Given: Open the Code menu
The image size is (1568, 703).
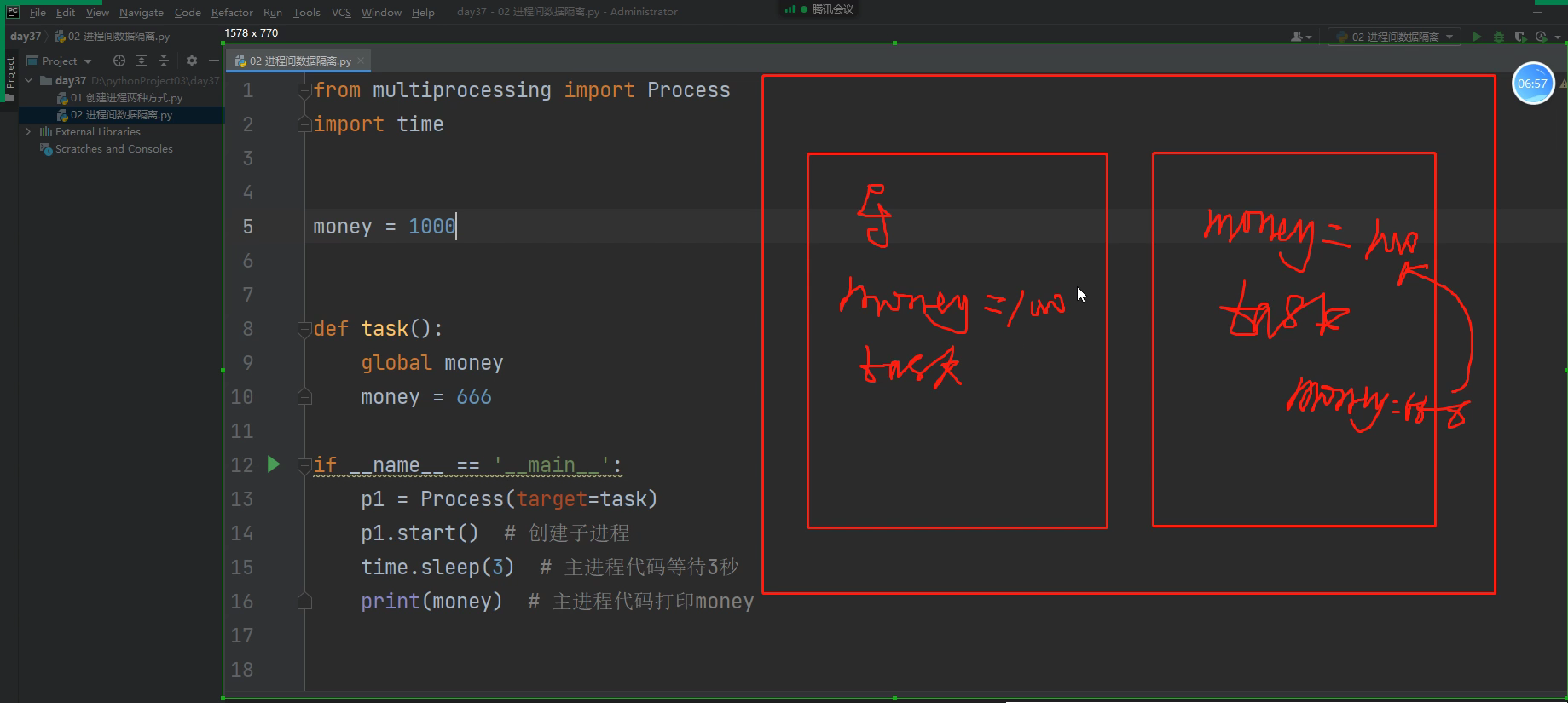Looking at the screenshot, I should 188,12.
